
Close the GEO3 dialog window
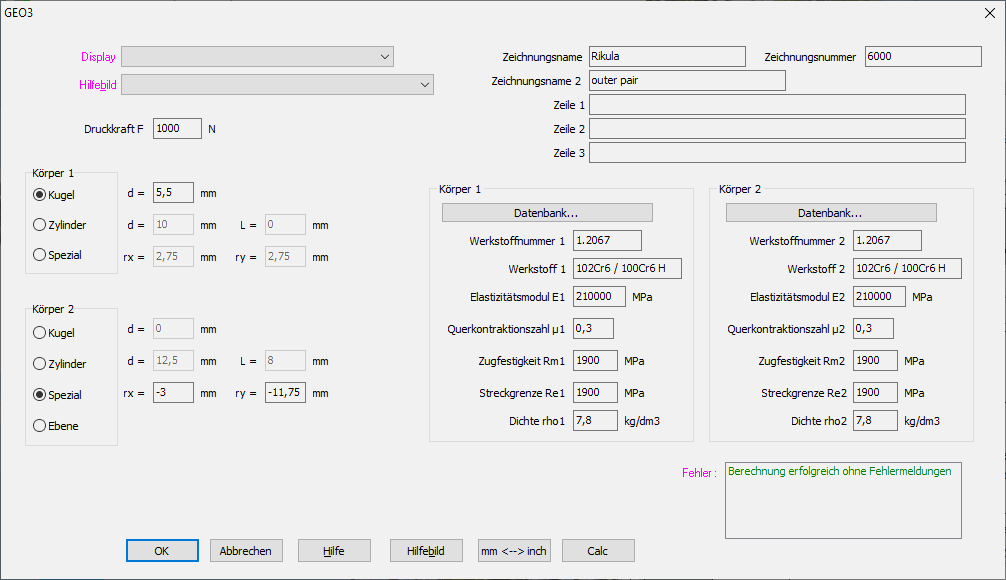click(x=990, y=12)
